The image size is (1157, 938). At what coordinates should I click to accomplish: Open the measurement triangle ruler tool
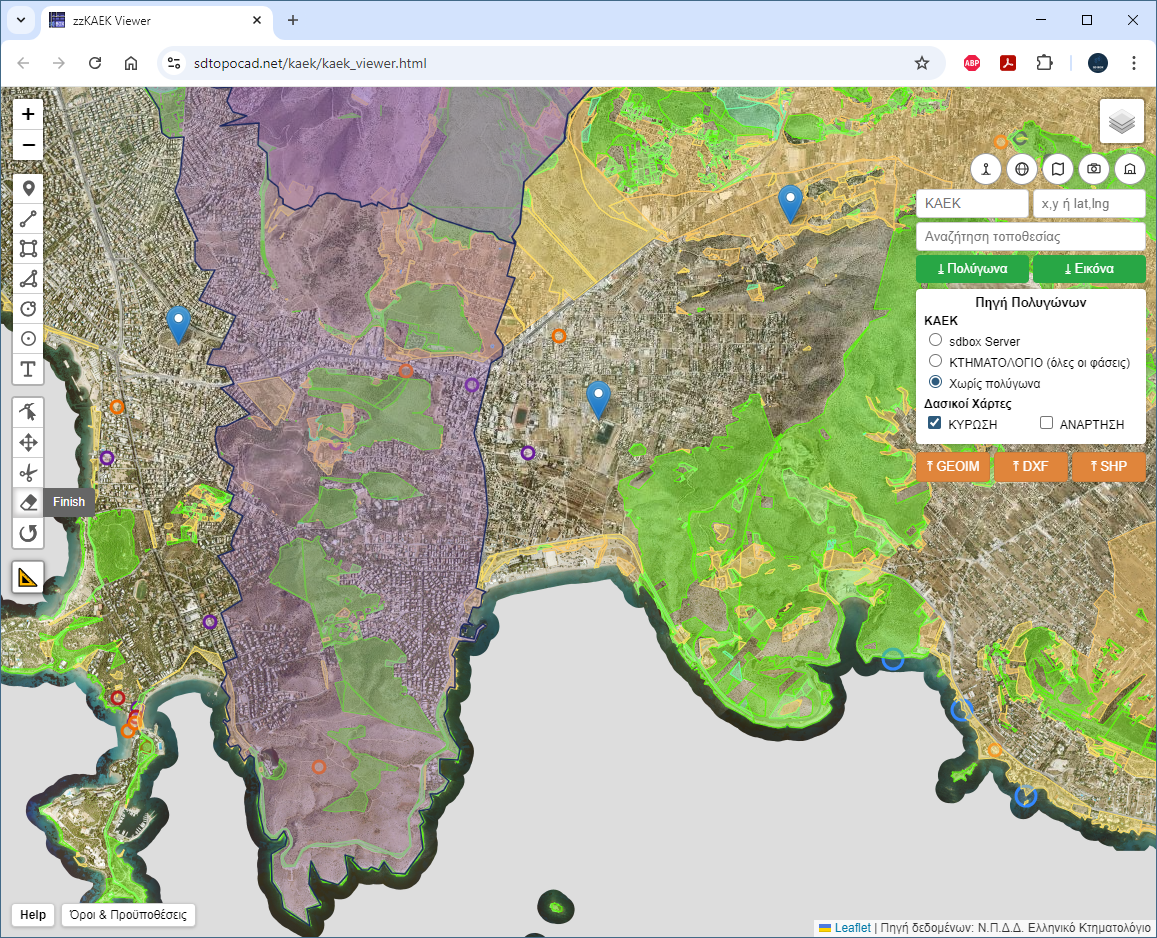[28, 577]
